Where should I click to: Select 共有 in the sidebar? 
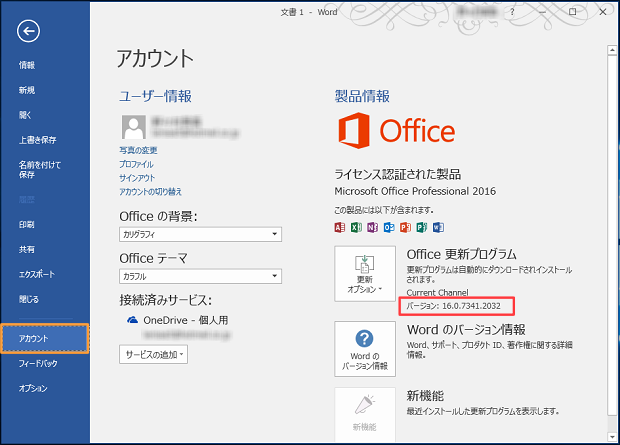pyautogui.click(x=27, y=250)
